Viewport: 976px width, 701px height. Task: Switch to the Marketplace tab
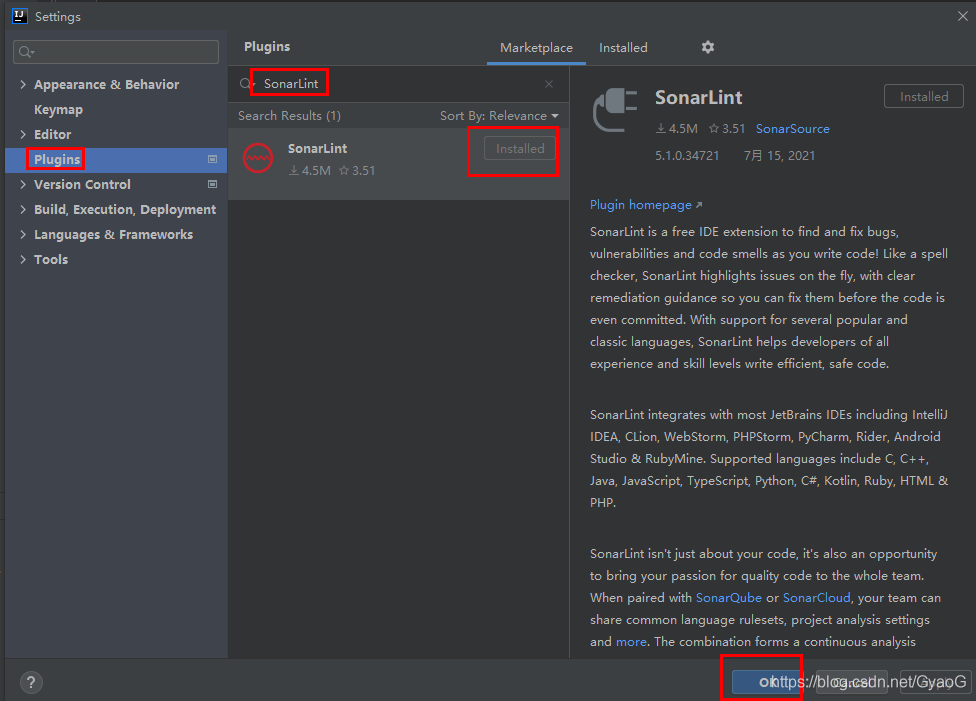[x=536, y=48]
